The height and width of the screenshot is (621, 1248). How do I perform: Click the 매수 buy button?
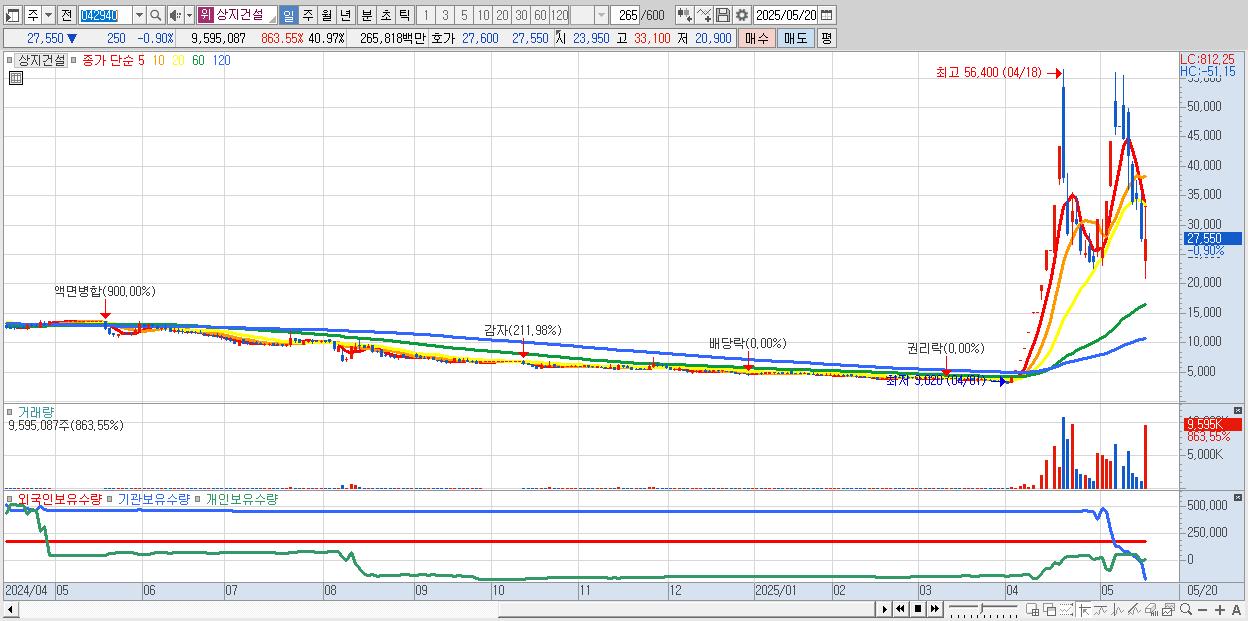point(757,38)
